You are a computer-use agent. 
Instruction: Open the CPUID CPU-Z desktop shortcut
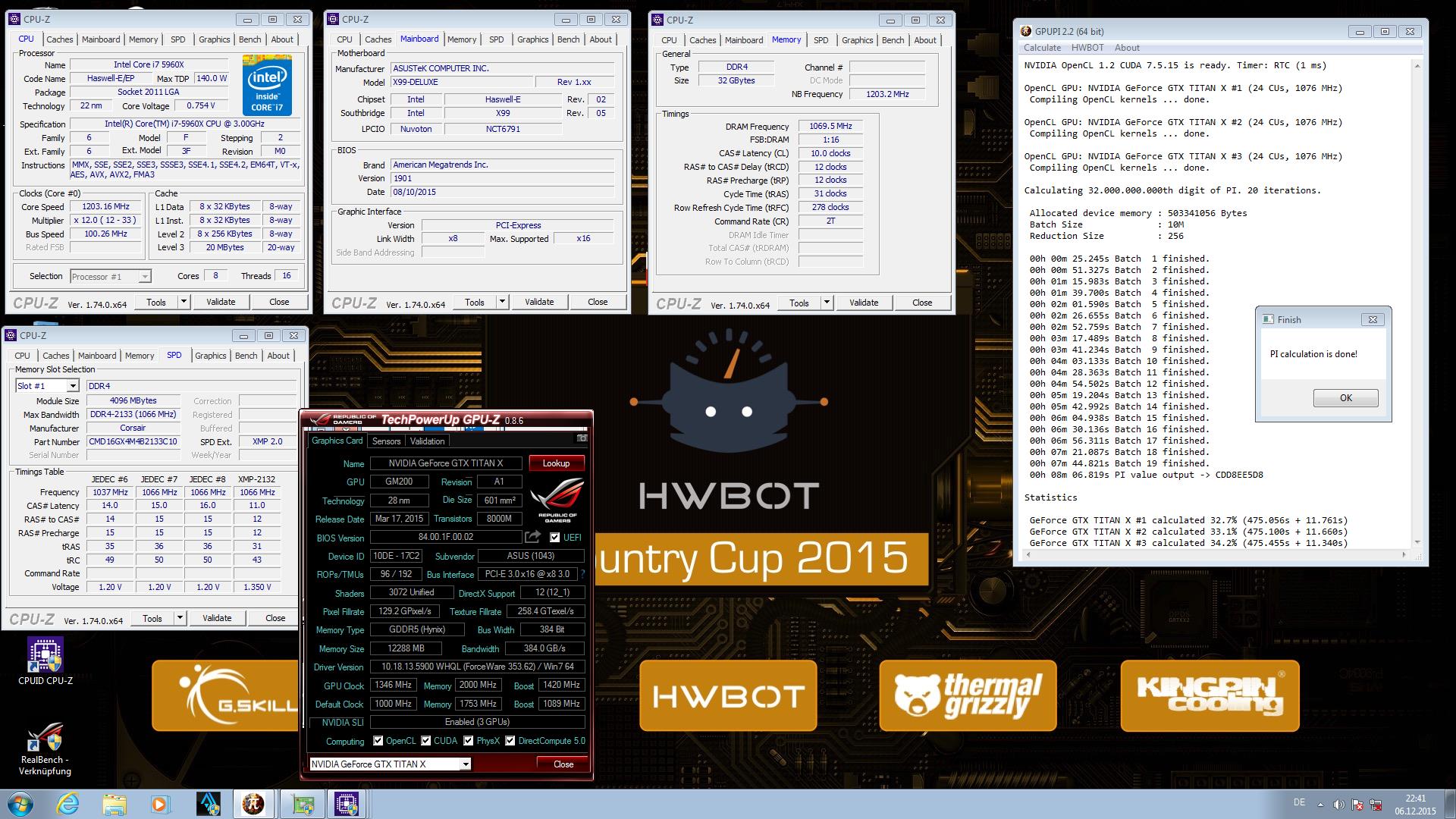[x=45, y=661]
